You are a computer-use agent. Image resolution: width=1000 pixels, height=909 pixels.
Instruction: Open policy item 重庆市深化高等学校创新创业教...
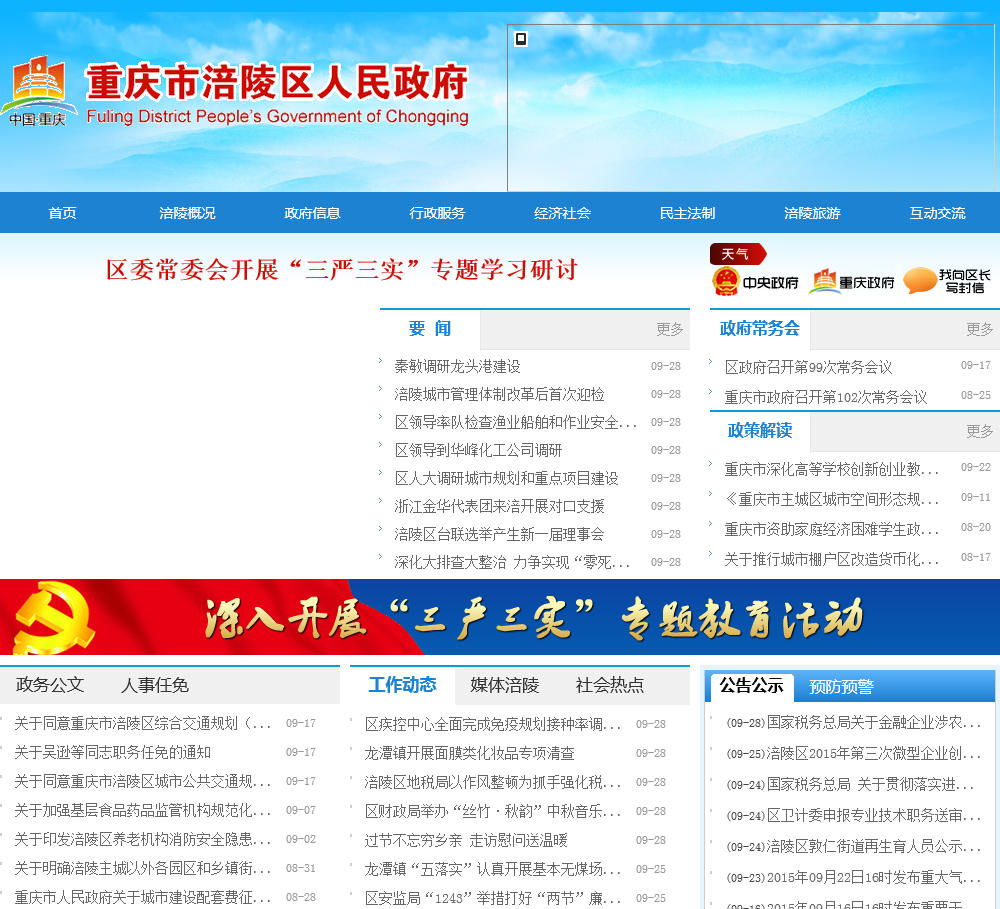pos(832,469)
